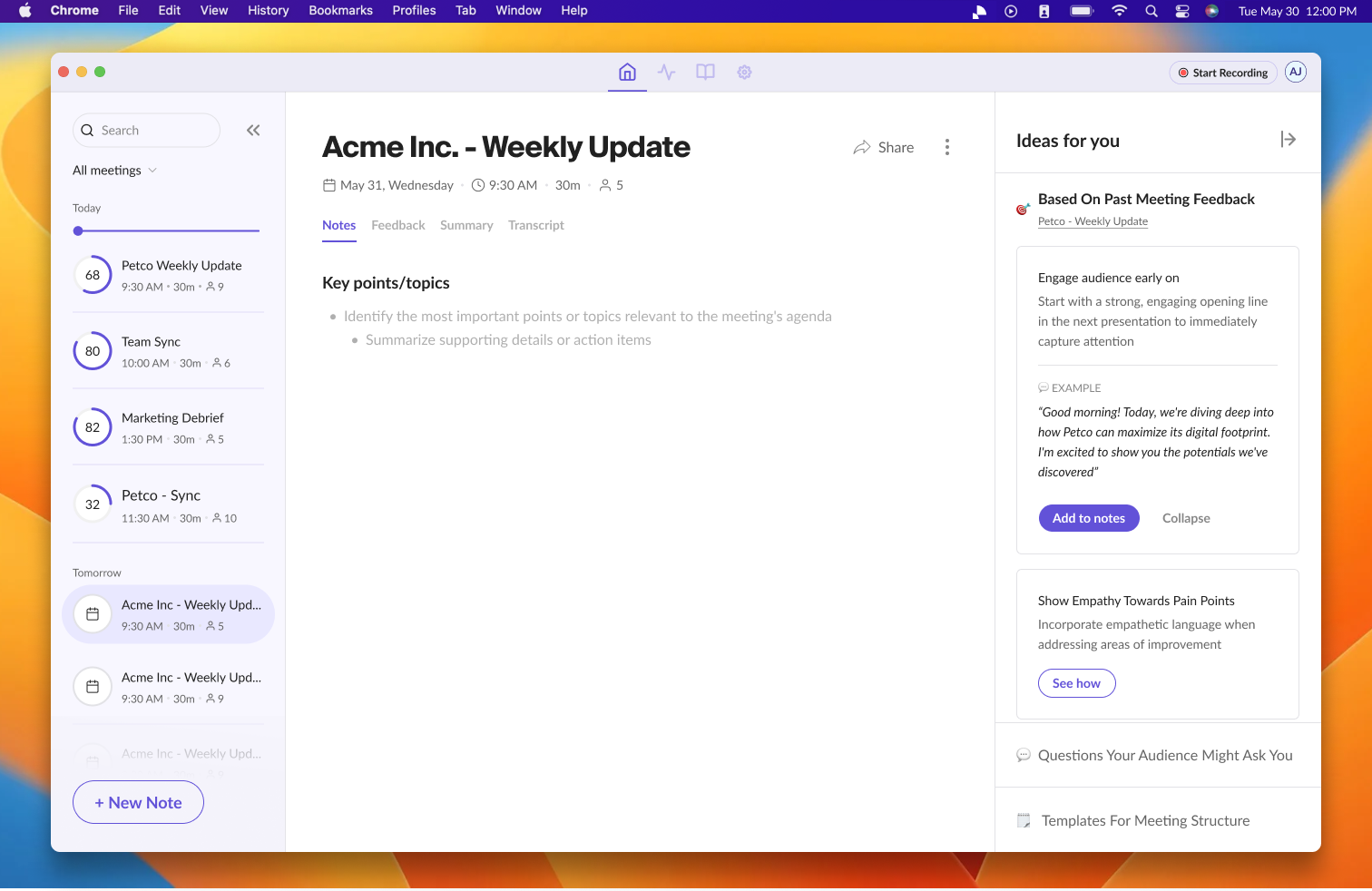1372x891 pixels.
Task: Switch to the Transcript tab
Action: [536, 225]
